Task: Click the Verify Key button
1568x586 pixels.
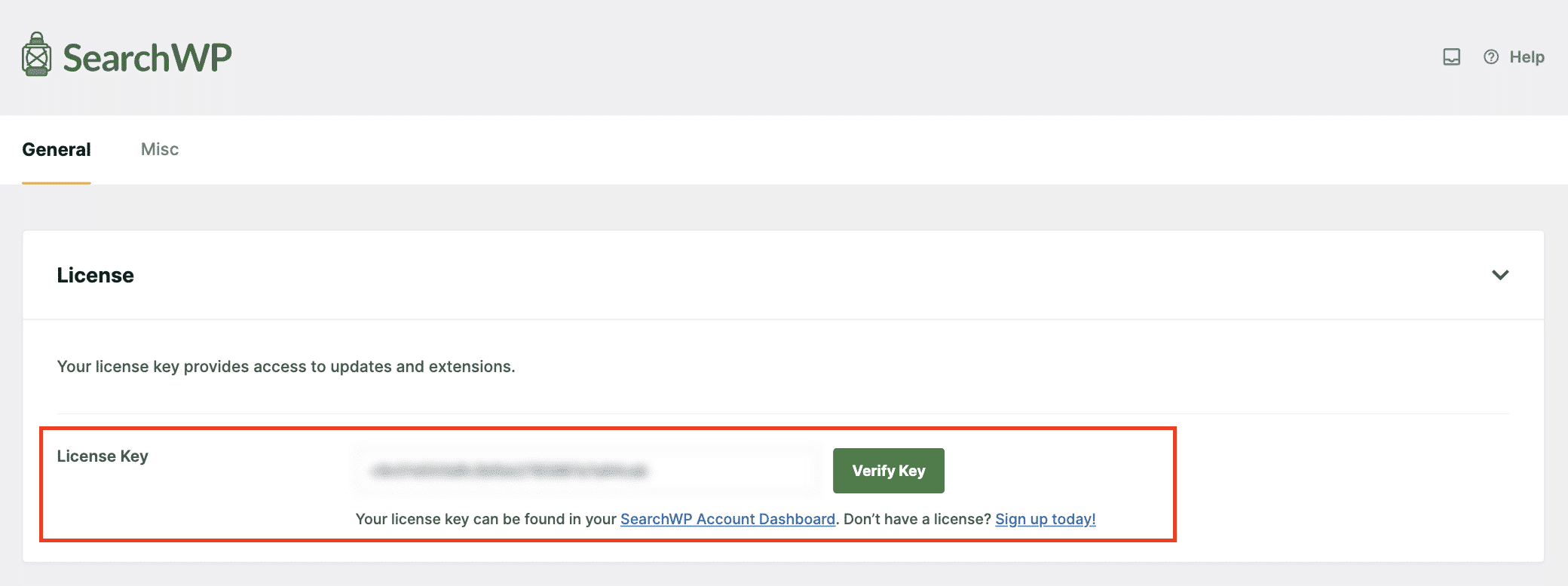Action: pyautogui.click(x=888, y=471)
